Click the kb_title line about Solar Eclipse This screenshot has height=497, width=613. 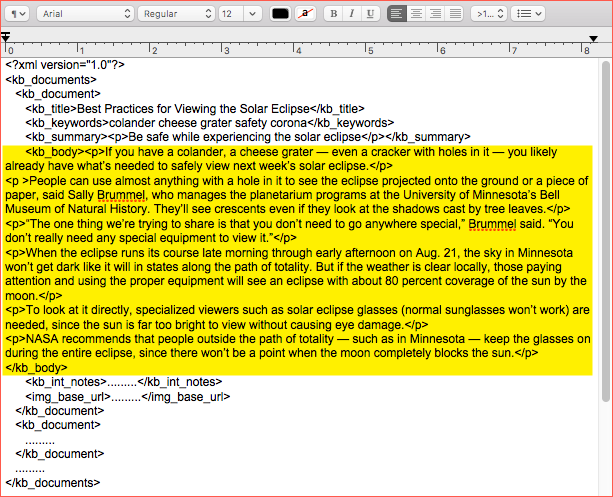click(x=195, y=109)
